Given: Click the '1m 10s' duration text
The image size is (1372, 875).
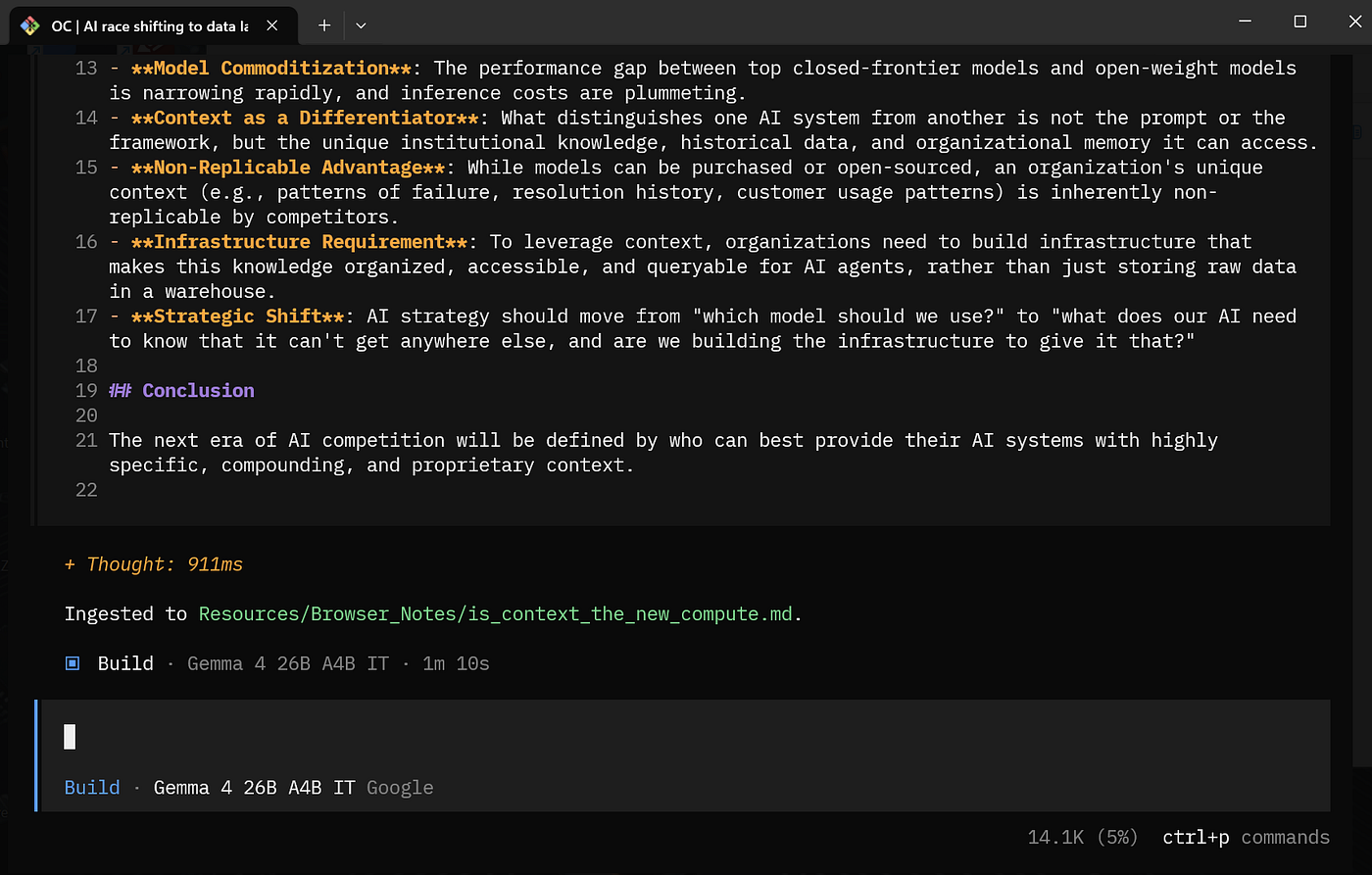Looking at the screenshot, I should coord(456,663).
